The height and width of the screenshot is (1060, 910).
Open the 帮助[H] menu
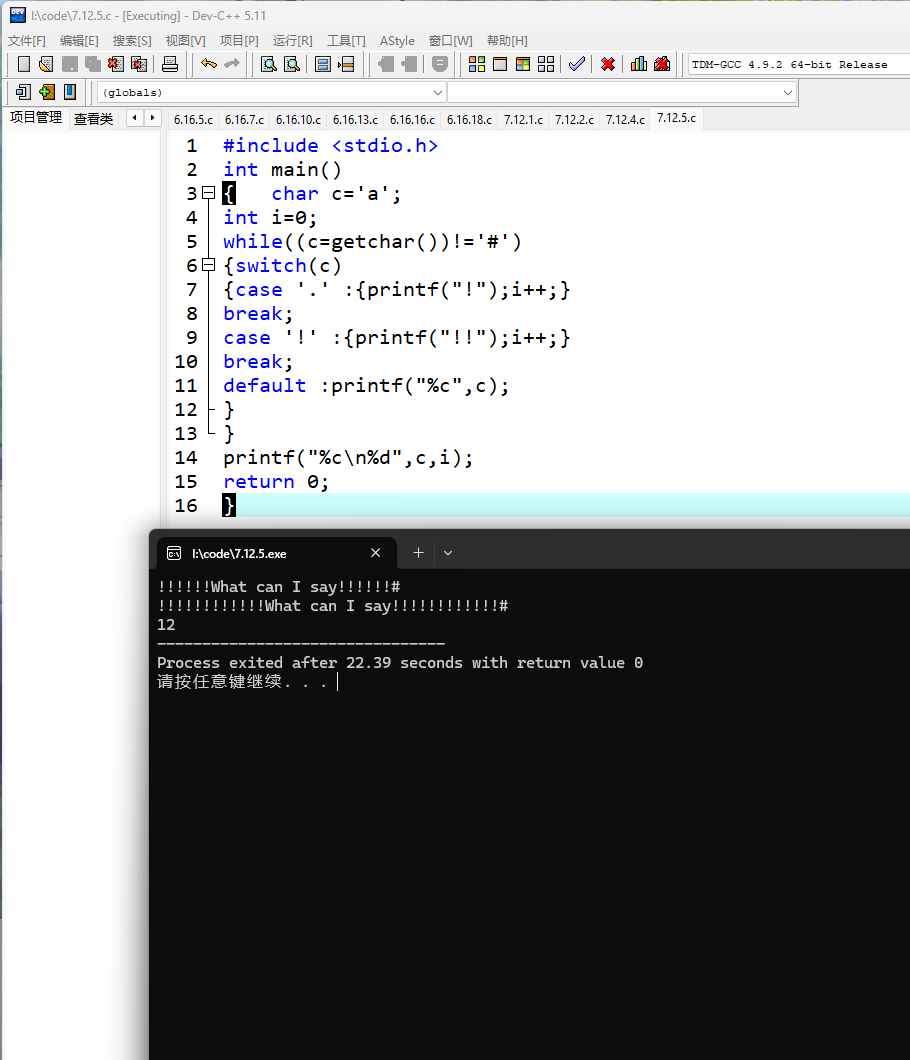tap(507, 41)
